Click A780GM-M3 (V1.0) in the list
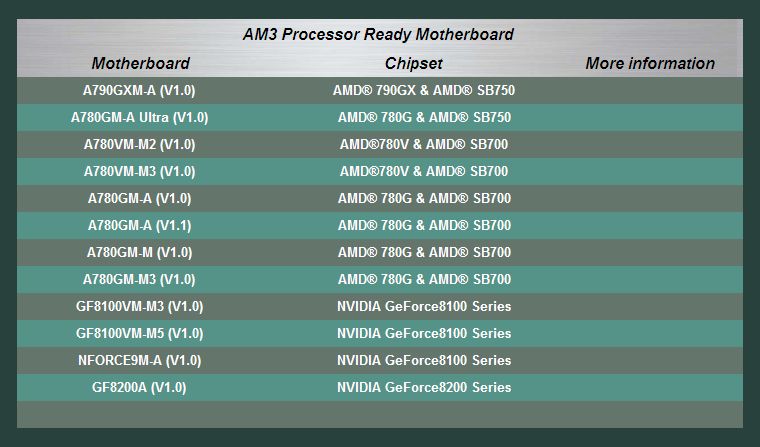 coord(139,280)
